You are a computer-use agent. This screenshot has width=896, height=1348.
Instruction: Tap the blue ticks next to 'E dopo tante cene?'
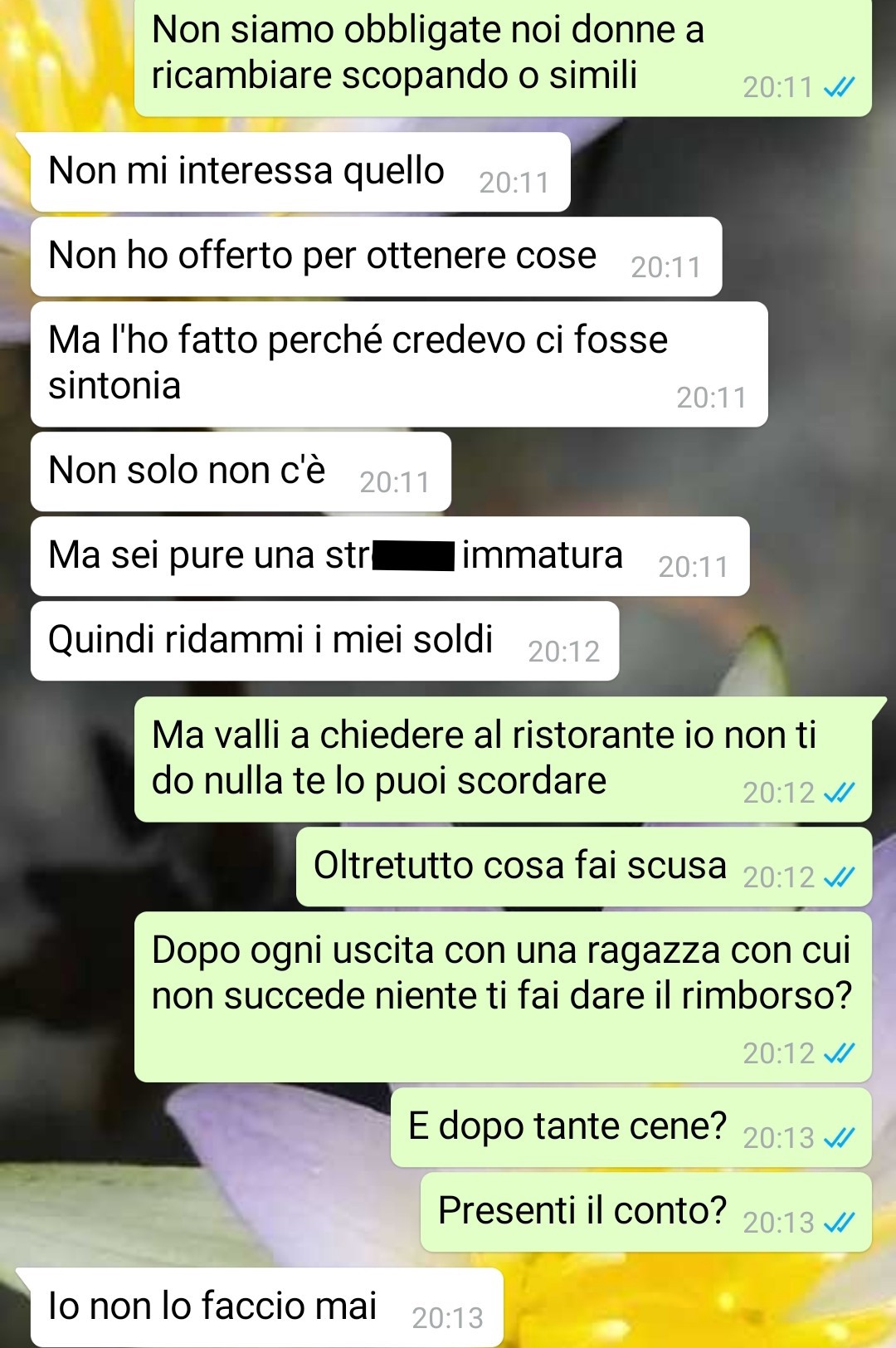coord(839,1138)
